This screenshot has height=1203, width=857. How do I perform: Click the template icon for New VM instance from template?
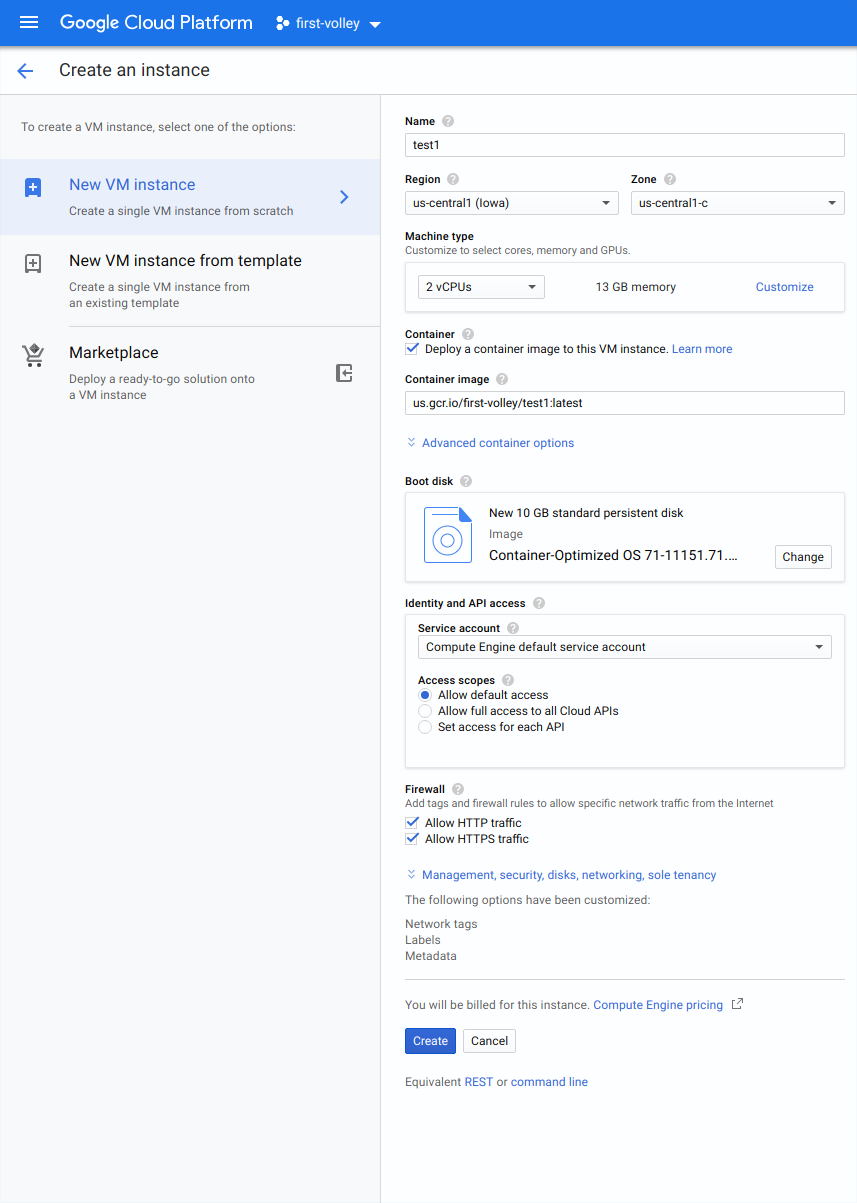[33, 263]
